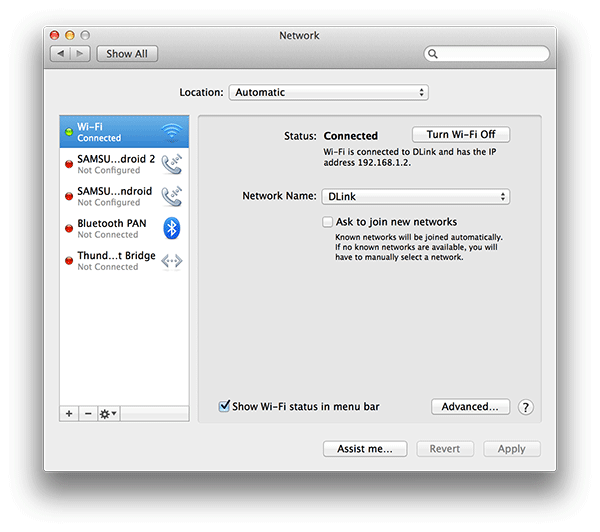Click red status dot of Thund...t Bridge
This screenshot has height=532, width=600.
(69, 261)
